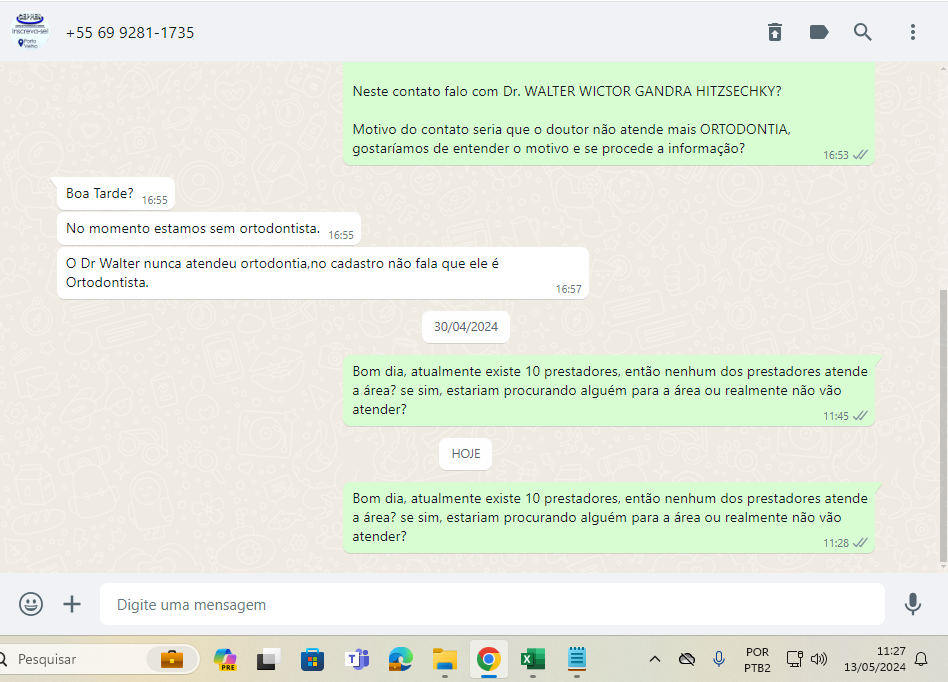Open the notifications bell icon
Image resolution: width=948 pixels, height=682 pixels.
point(921,659)
